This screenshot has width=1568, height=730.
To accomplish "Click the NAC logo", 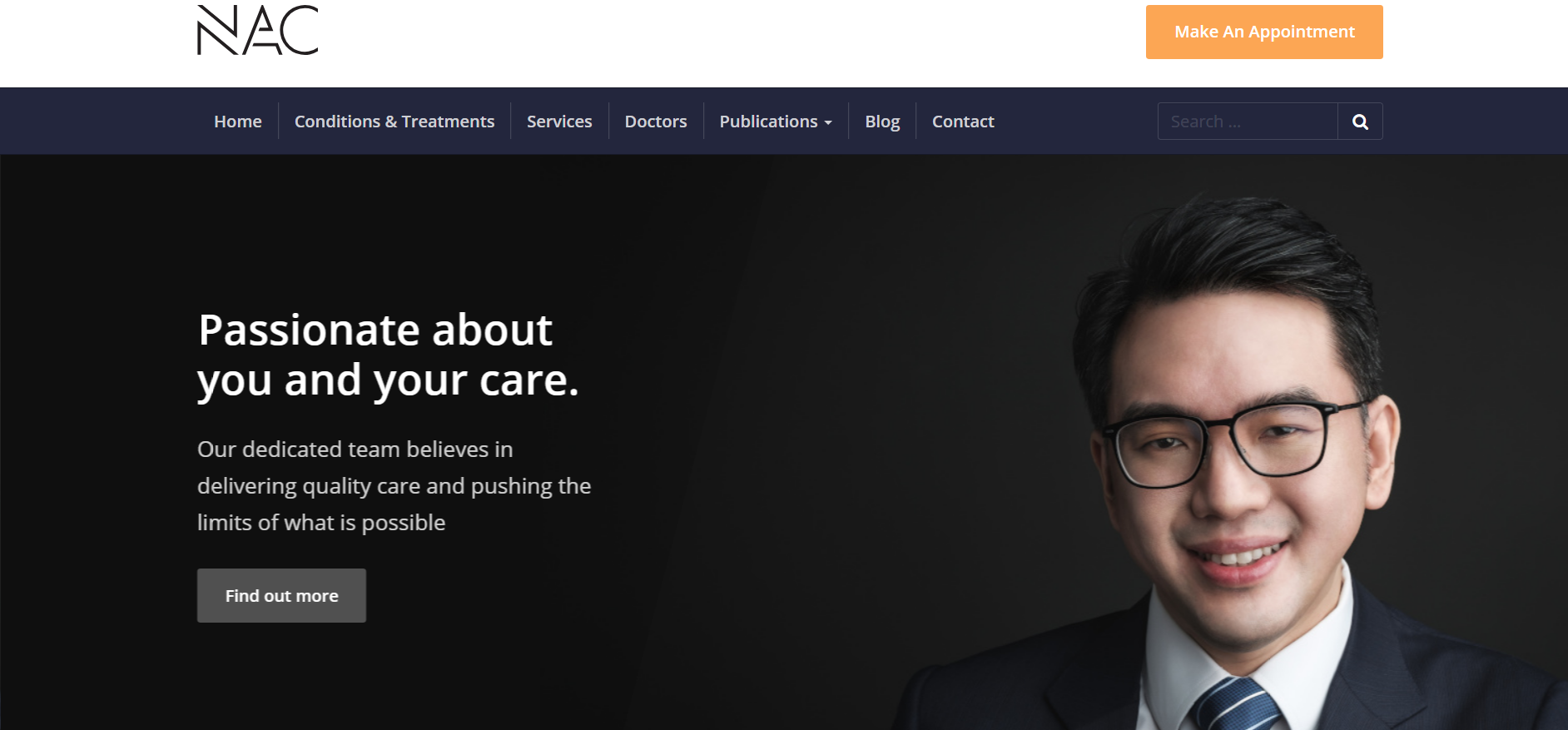I will pyautogui.click(x=257, y=30).
